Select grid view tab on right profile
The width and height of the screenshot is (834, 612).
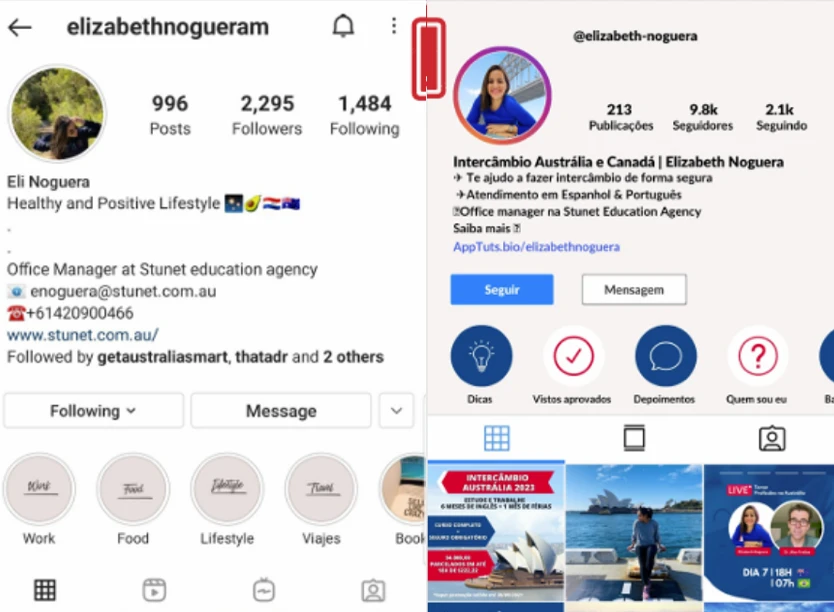pos(497,438)
